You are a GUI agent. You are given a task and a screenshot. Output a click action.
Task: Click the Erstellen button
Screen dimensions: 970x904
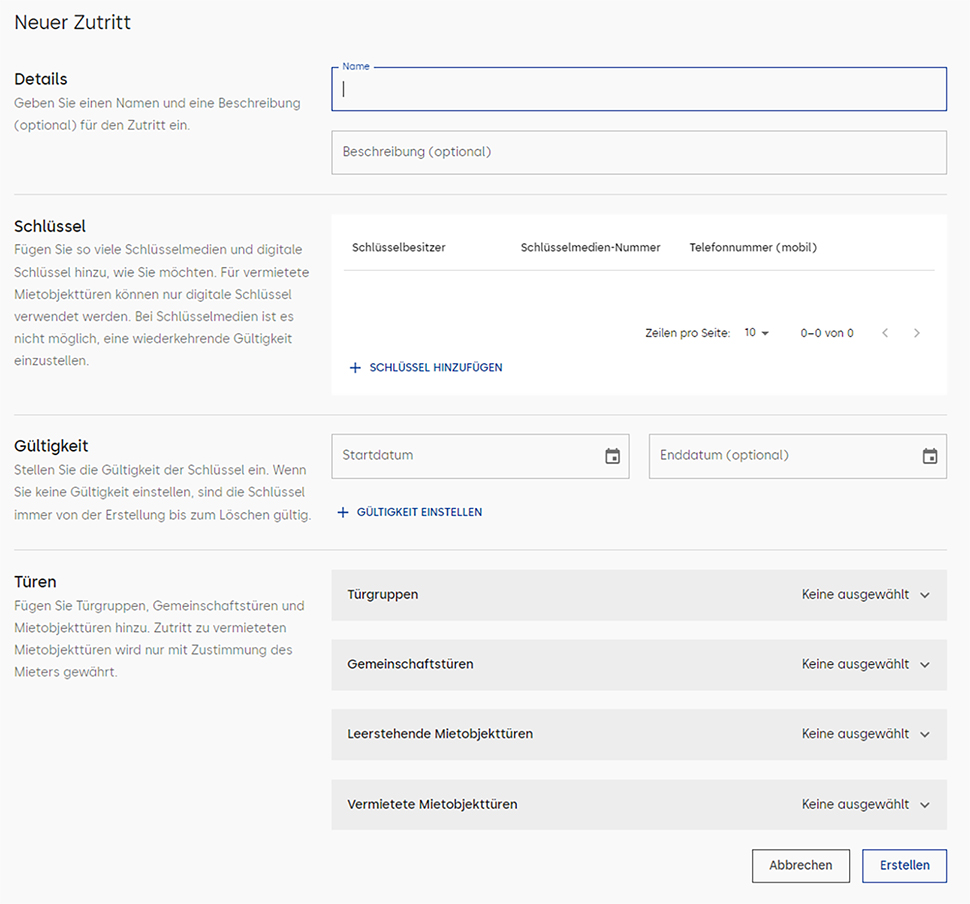click(x=904, y=865)
